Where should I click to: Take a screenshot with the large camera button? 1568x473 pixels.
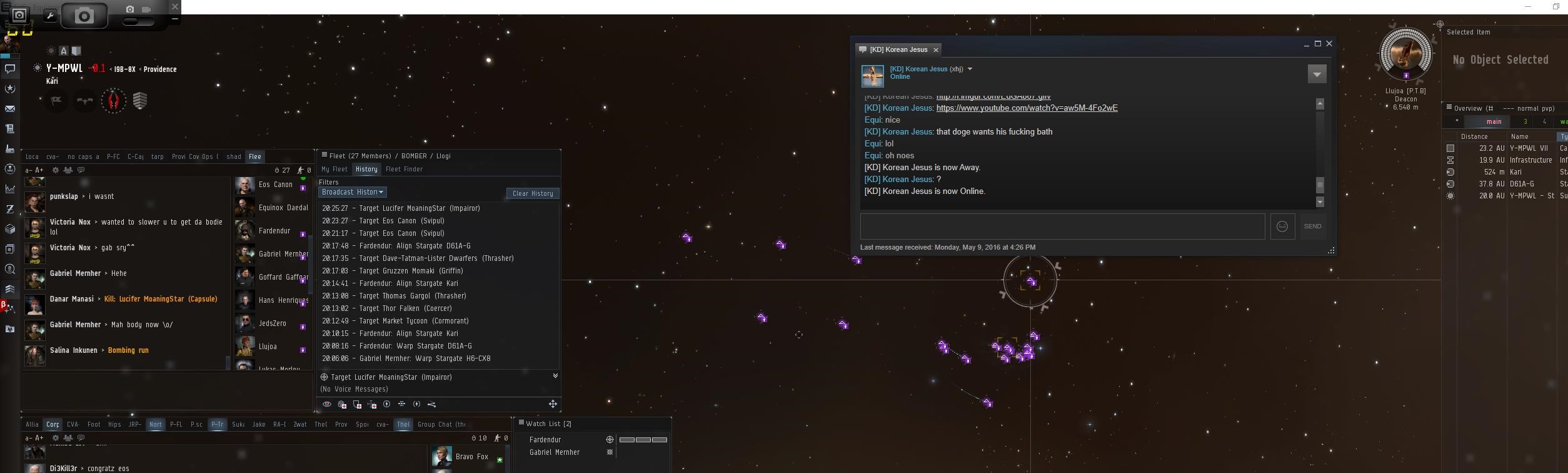pyautogui.click(x=84, y=16)
